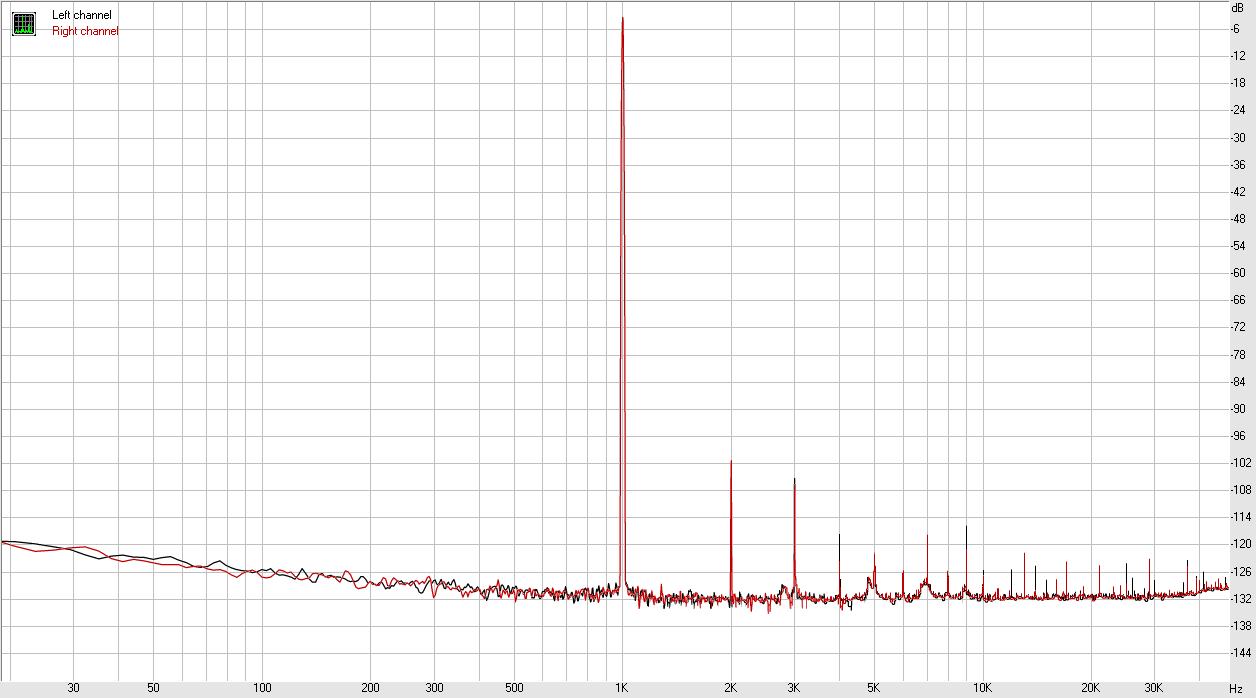Click the -144 value on dB axis

coord(1241,653)
